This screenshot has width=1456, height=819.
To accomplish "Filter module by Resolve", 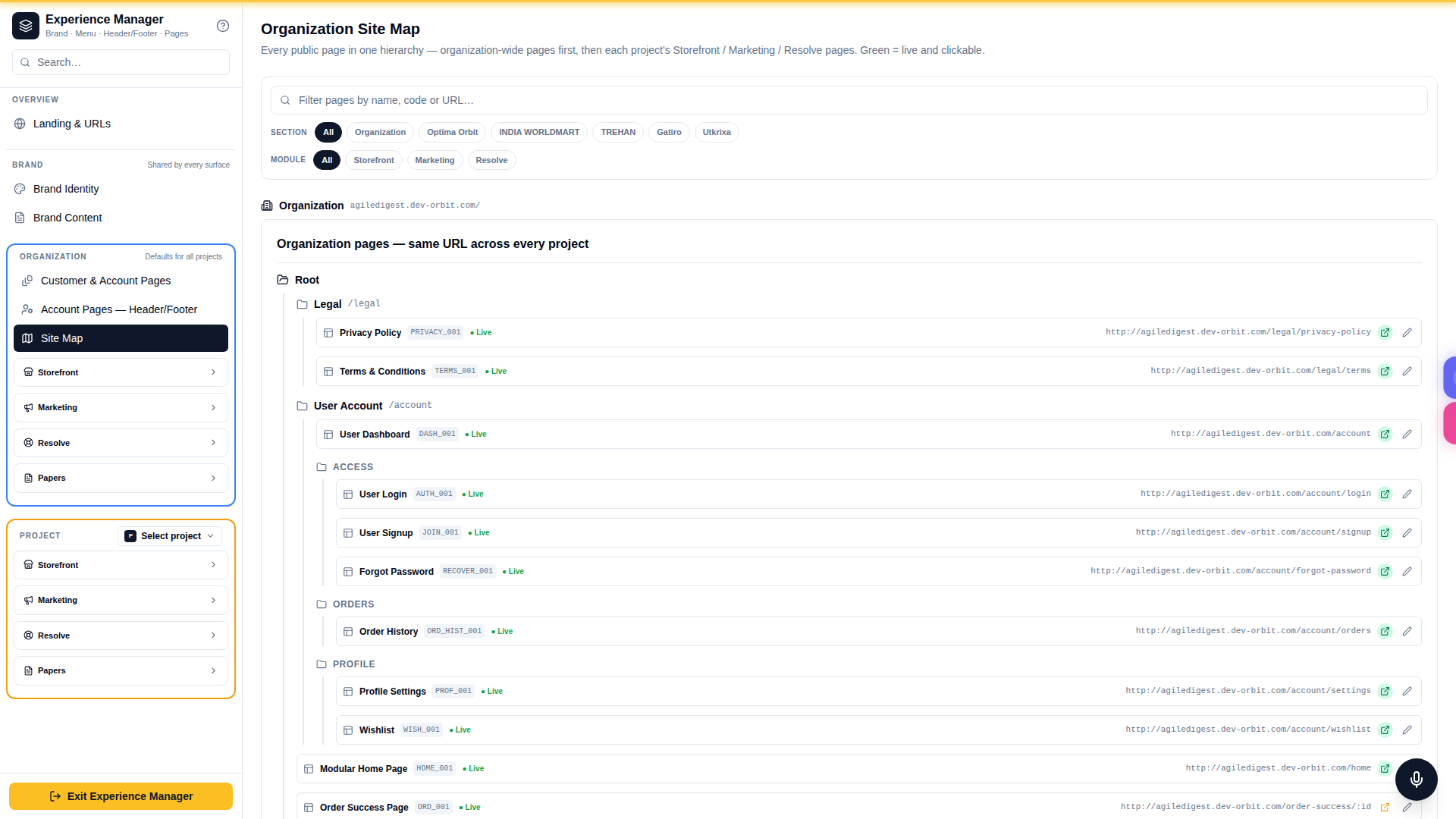I will click(x=491, y=160).
